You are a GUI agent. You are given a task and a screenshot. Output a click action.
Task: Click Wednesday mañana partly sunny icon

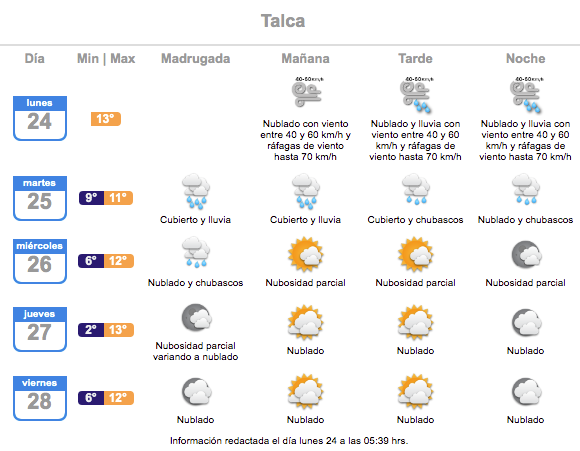[306, 255]
